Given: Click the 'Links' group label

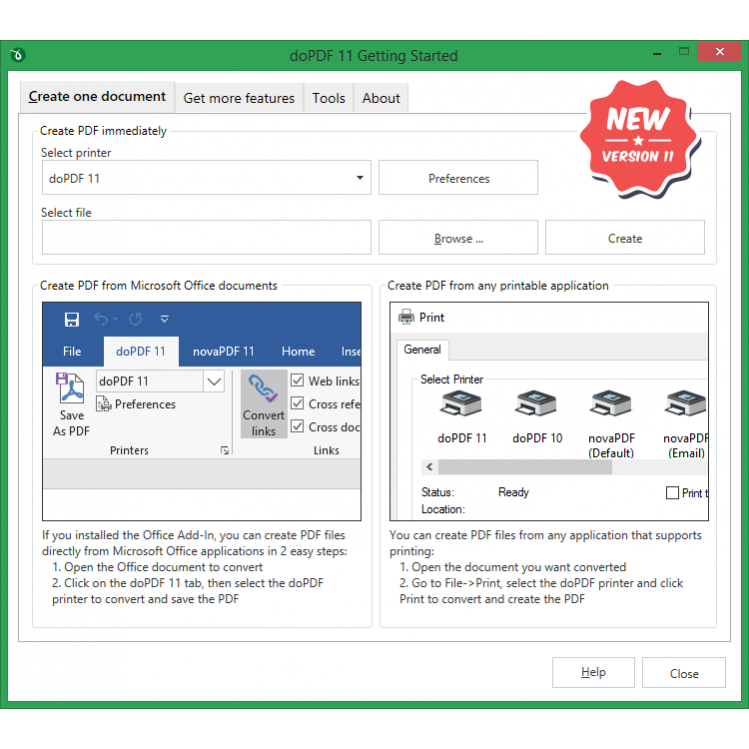Looking at the screenshot, I should (326, 450).
